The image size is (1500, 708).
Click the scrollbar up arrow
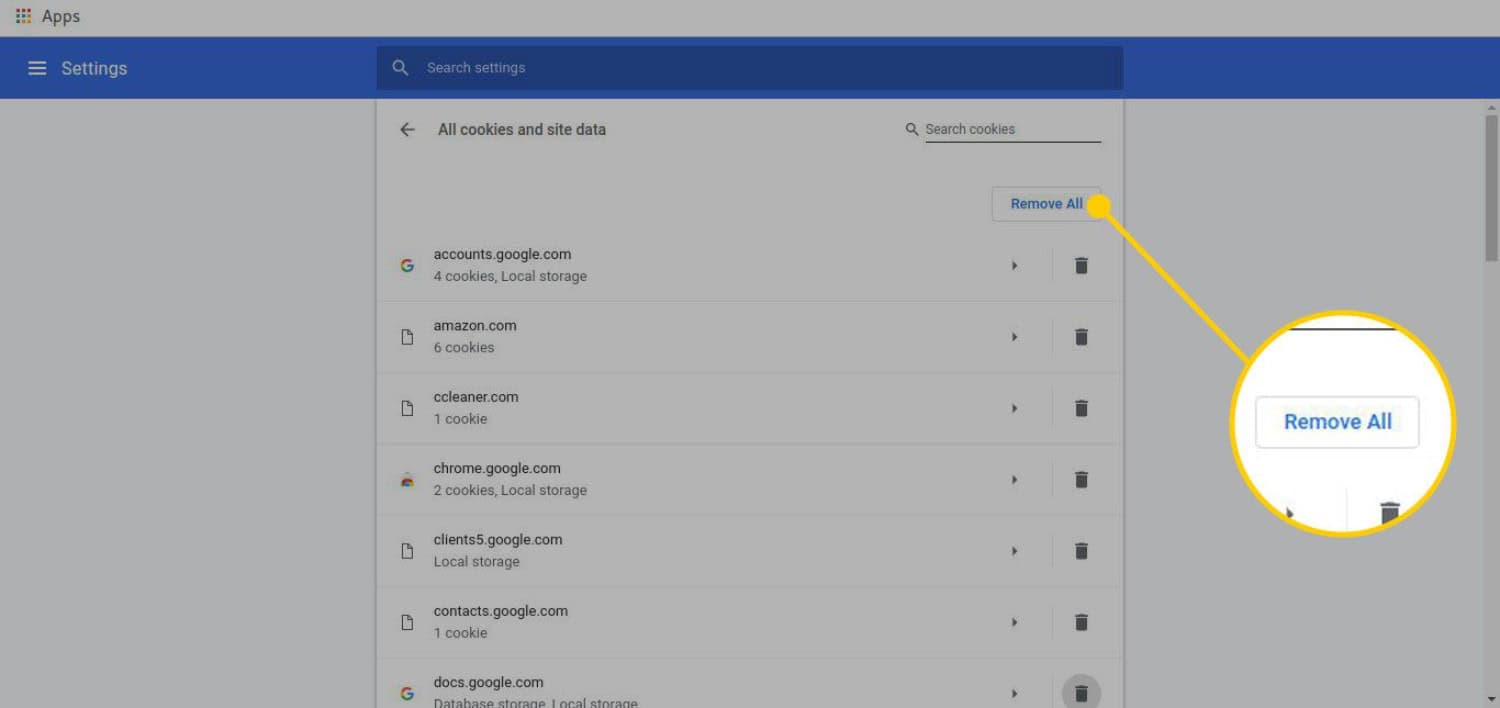point(1492,106)
